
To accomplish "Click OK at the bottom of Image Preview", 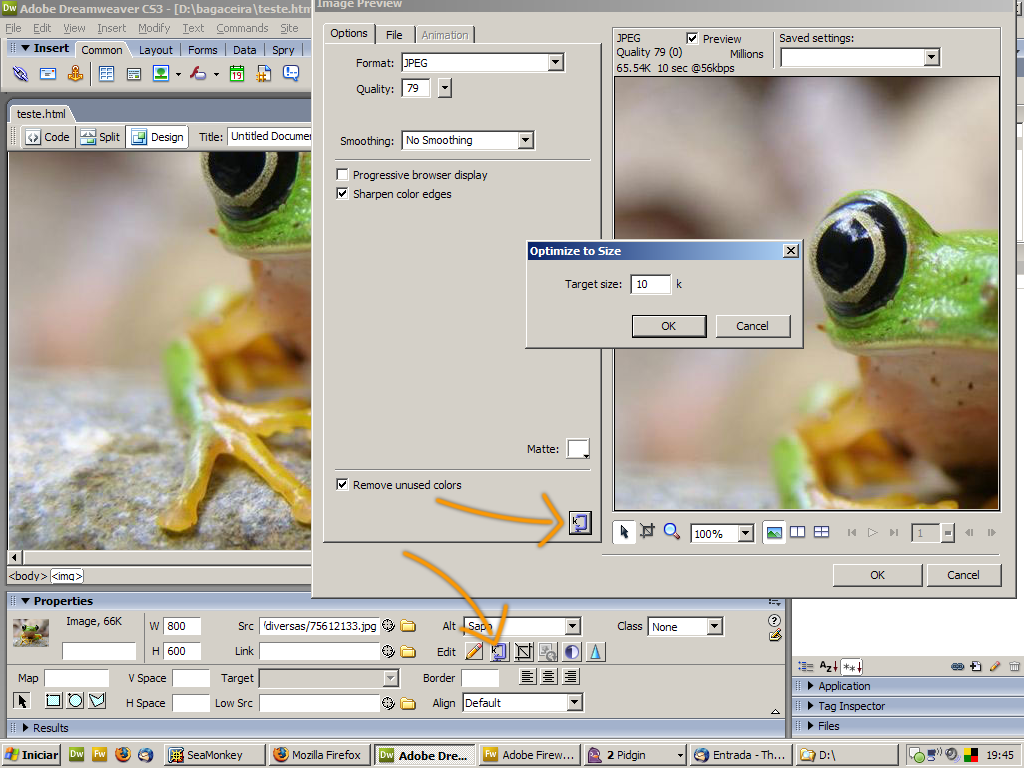I will pos(877,575).
